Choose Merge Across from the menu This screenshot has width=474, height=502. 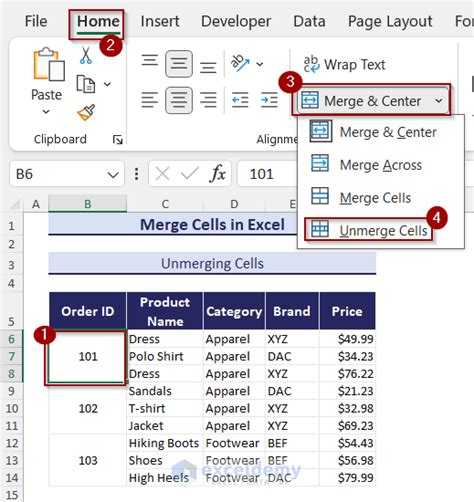click(x=381, y=165)
